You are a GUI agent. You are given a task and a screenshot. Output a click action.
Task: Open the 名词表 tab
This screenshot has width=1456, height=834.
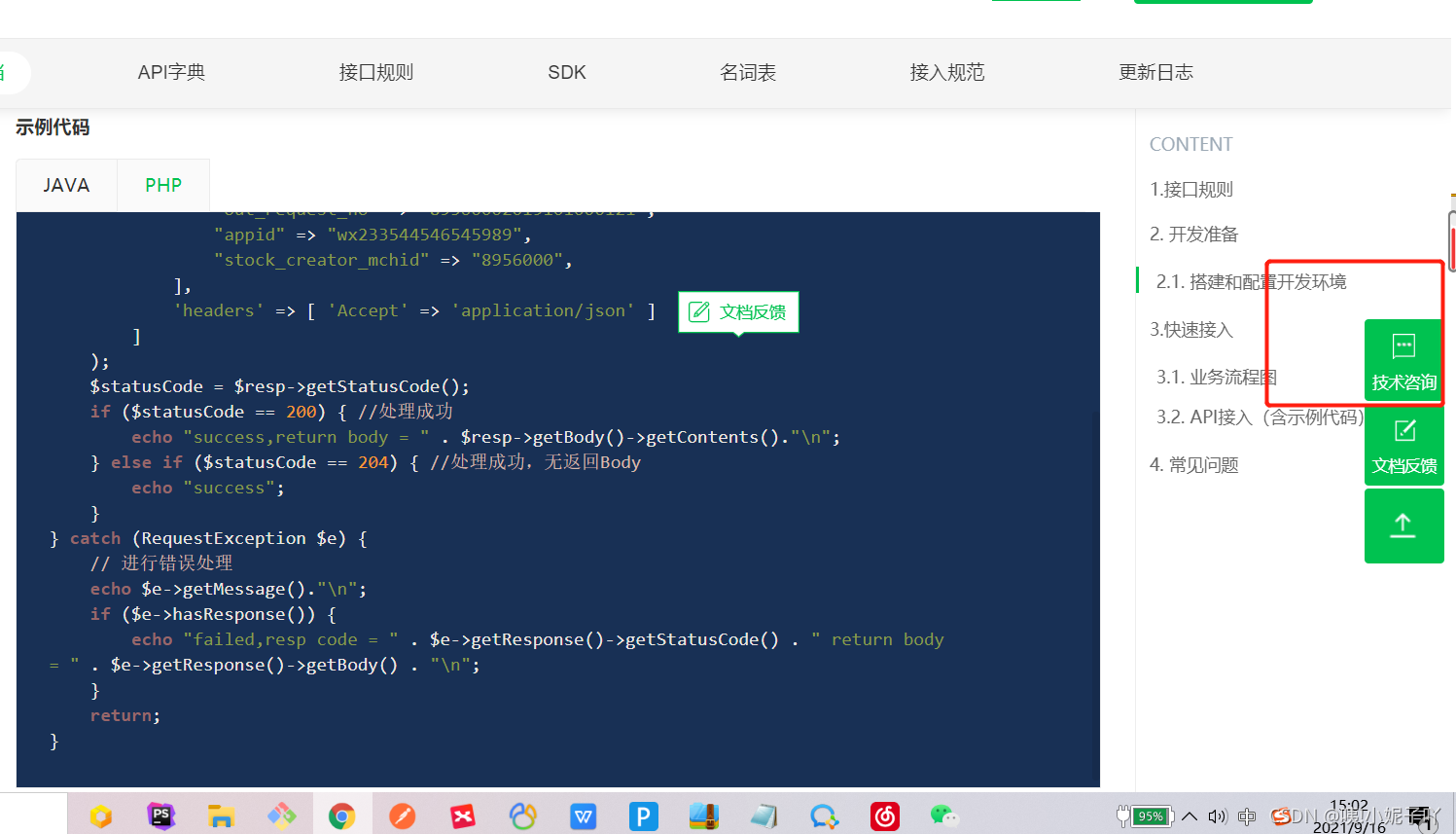click(x=748, y=72)
